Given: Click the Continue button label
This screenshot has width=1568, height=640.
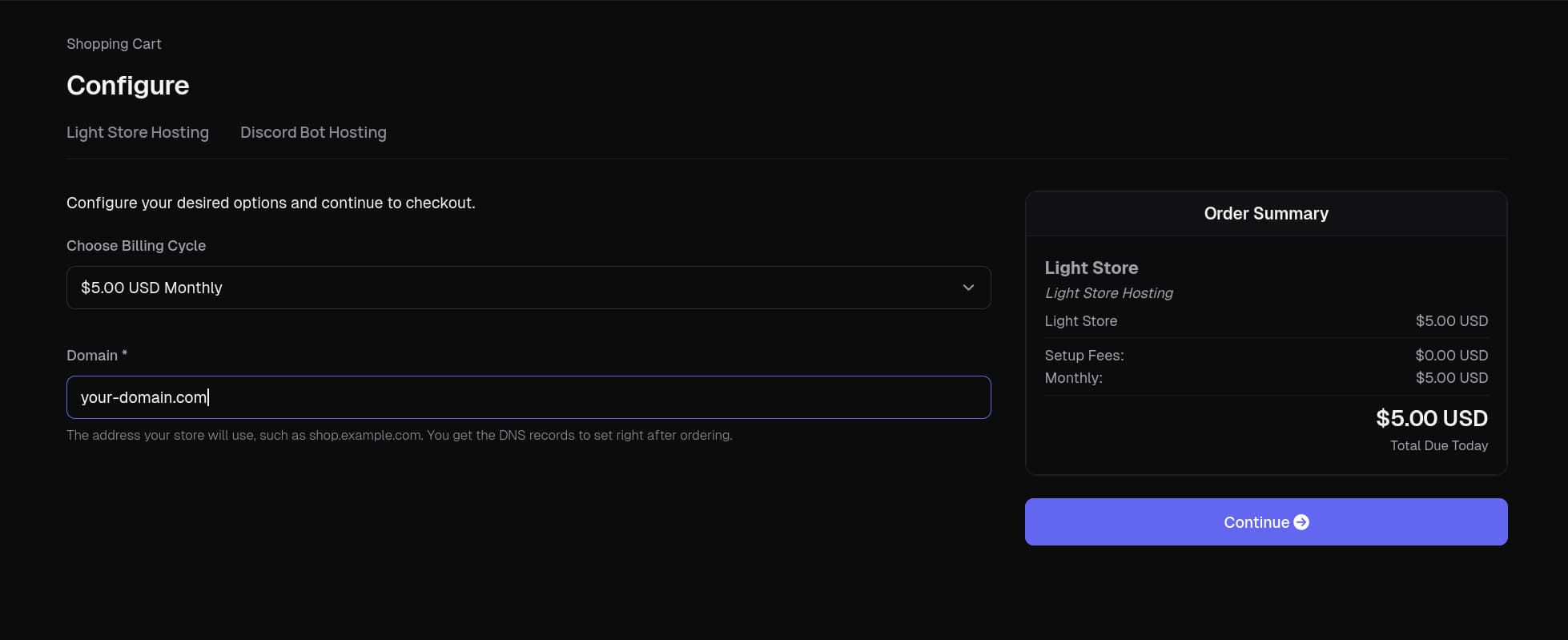Looking at the screenshot, I should coord(1256,522).
